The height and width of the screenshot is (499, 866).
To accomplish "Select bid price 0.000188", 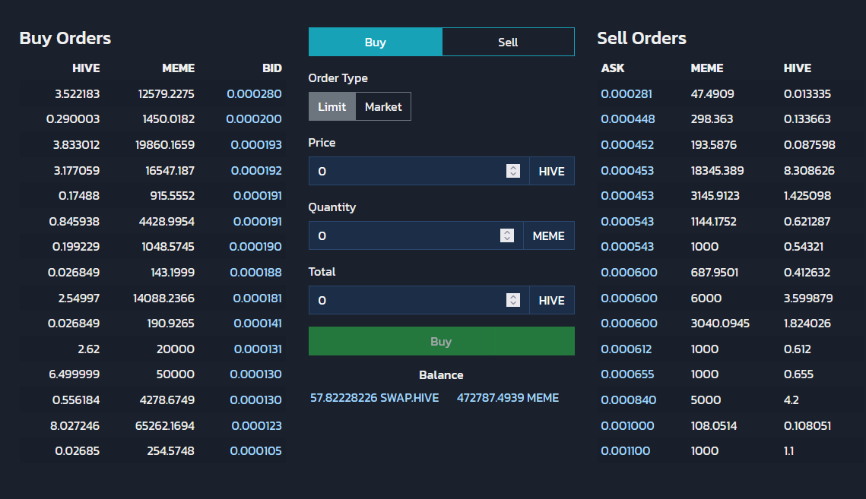I will tap(255, 272).
